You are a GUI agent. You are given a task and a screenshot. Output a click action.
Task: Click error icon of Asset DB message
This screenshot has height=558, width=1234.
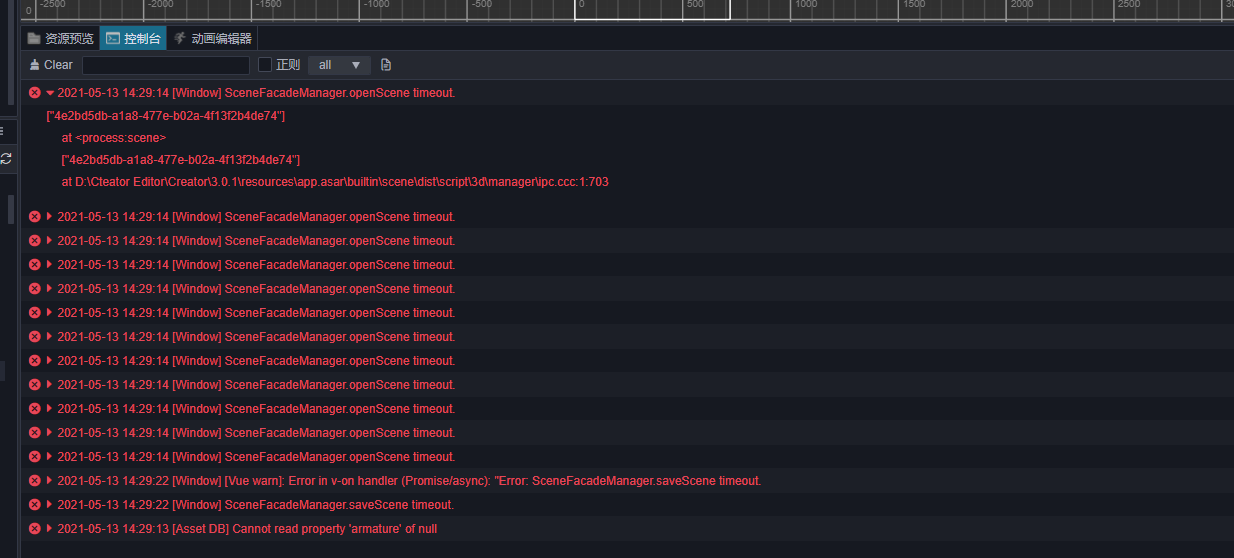tap(35, 529)
